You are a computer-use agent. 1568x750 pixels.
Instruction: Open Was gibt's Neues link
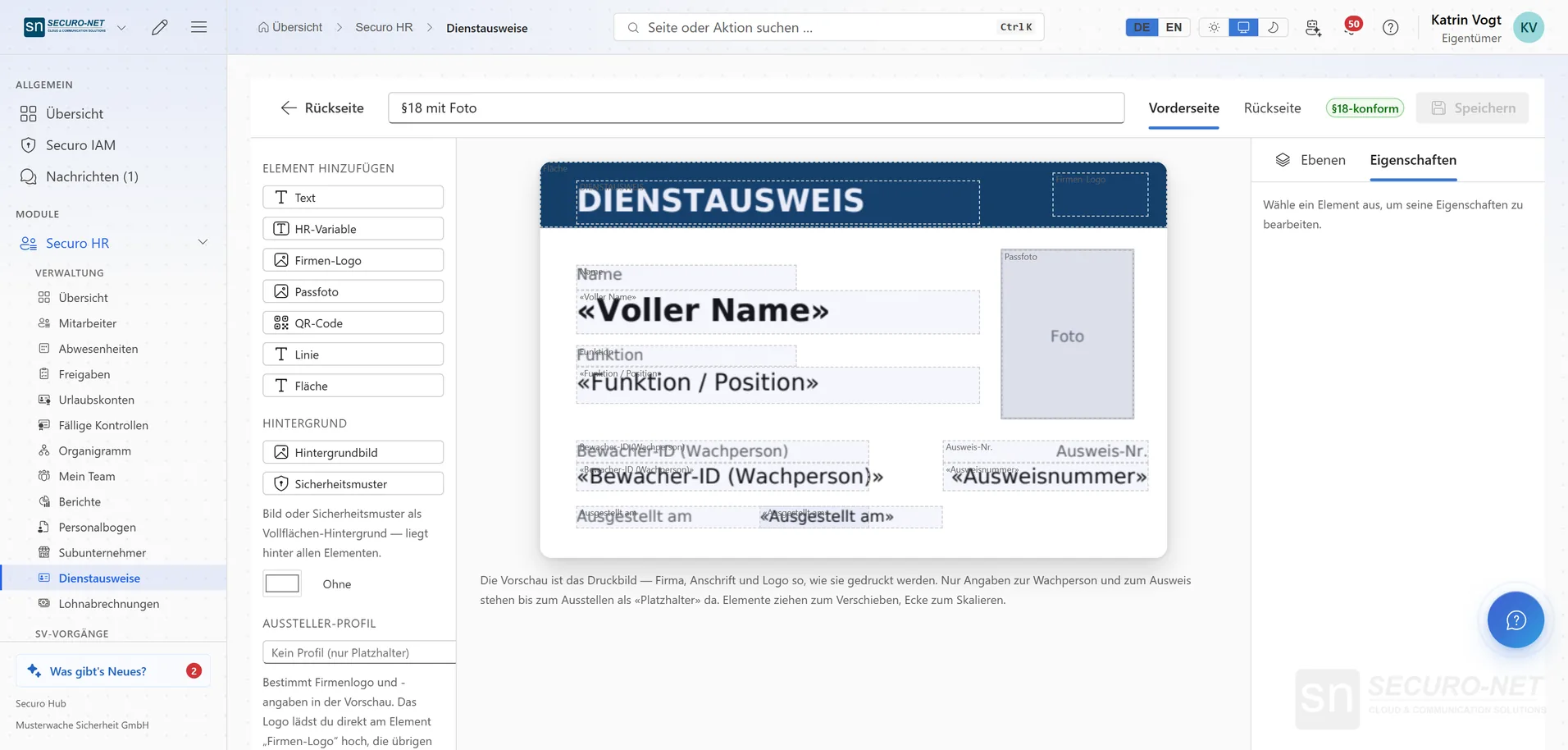113,671
